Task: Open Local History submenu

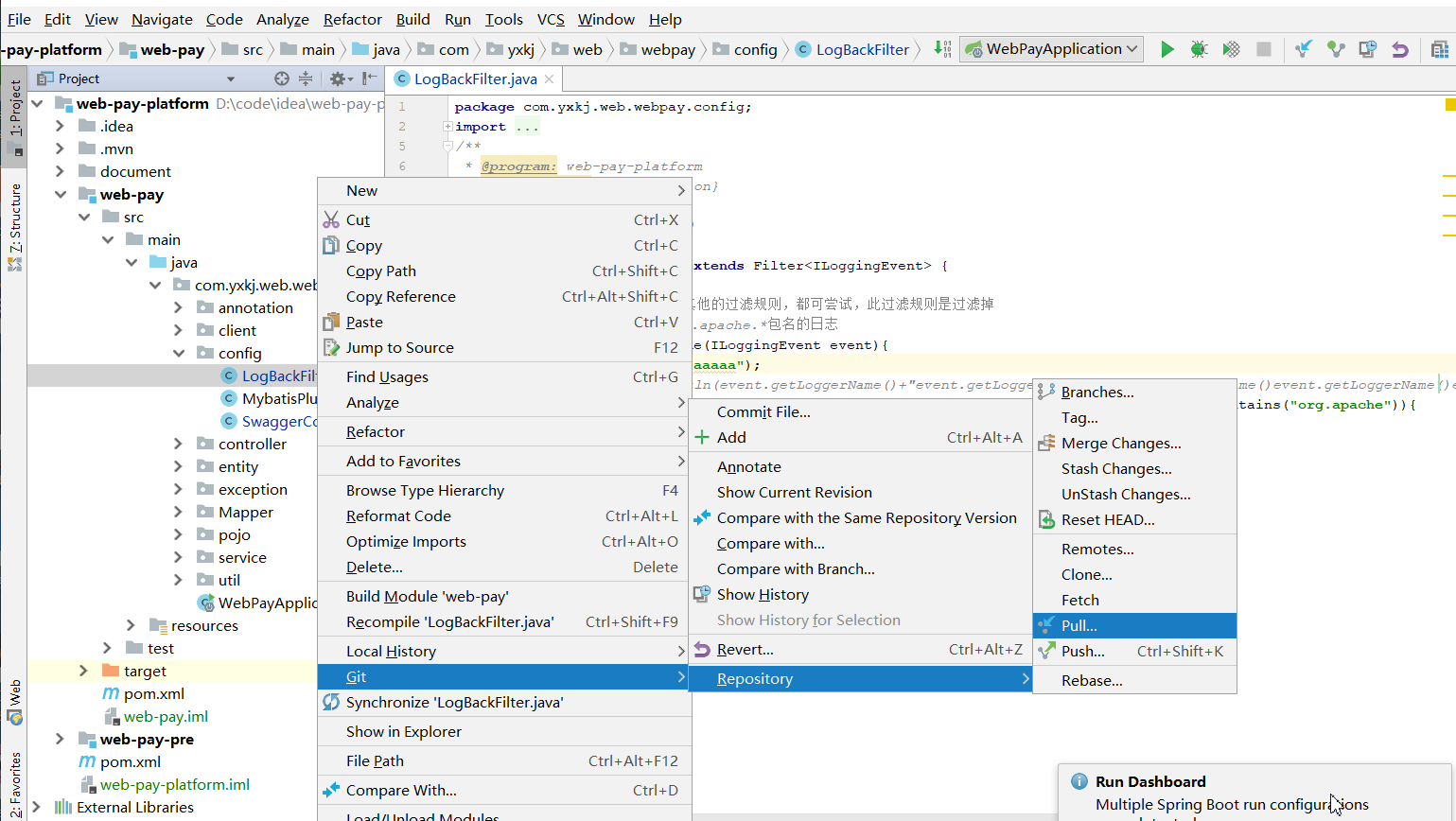Action: (x=504, y=651)
